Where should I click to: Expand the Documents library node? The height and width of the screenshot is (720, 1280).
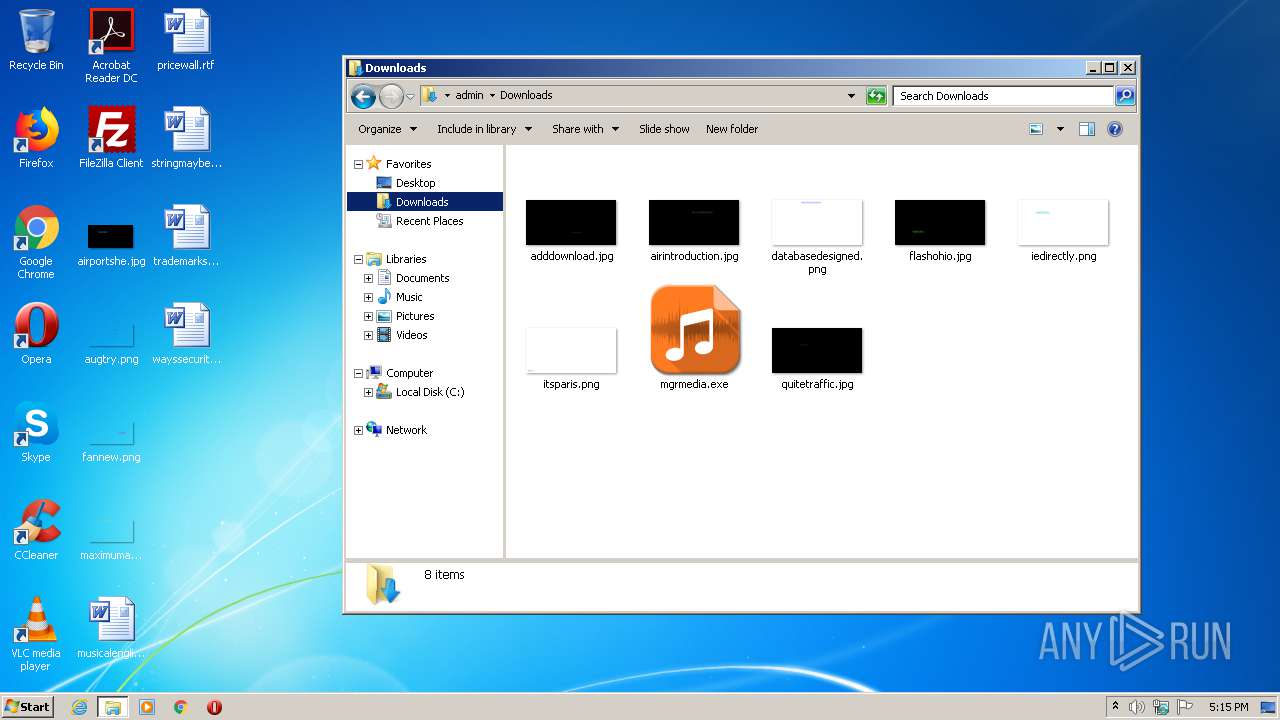click(x=369, y=278)
